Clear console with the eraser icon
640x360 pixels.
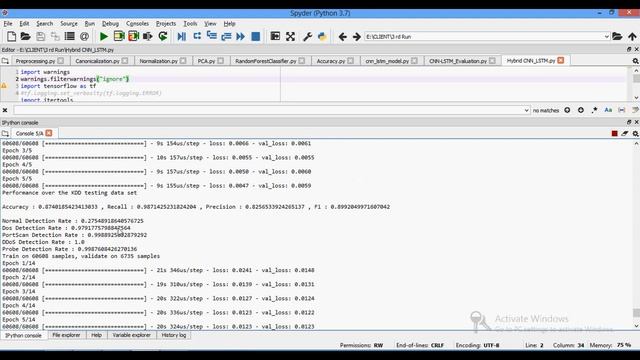point(625,133)
